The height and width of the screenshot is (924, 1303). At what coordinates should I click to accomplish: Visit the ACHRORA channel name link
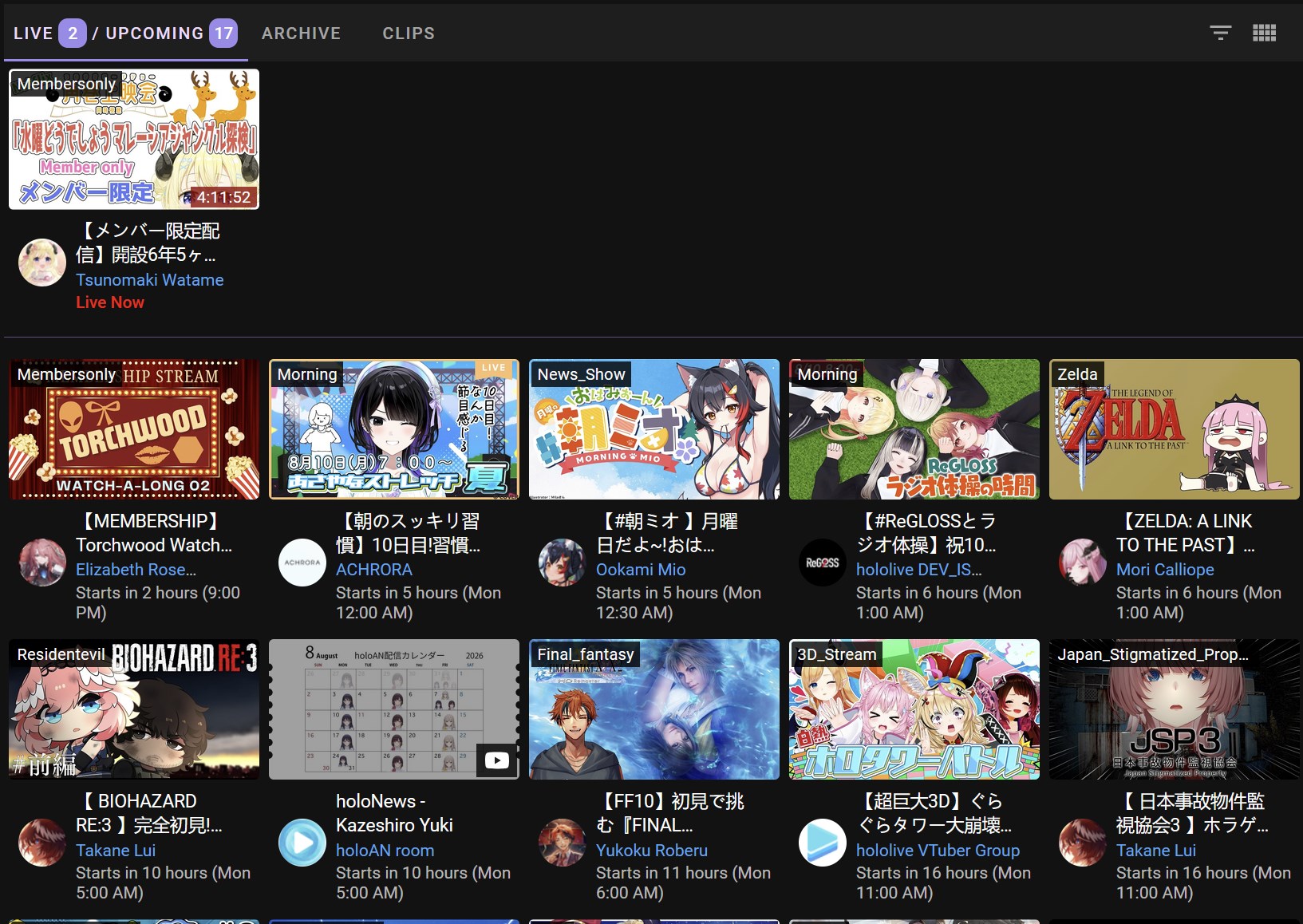coord(374,570)
